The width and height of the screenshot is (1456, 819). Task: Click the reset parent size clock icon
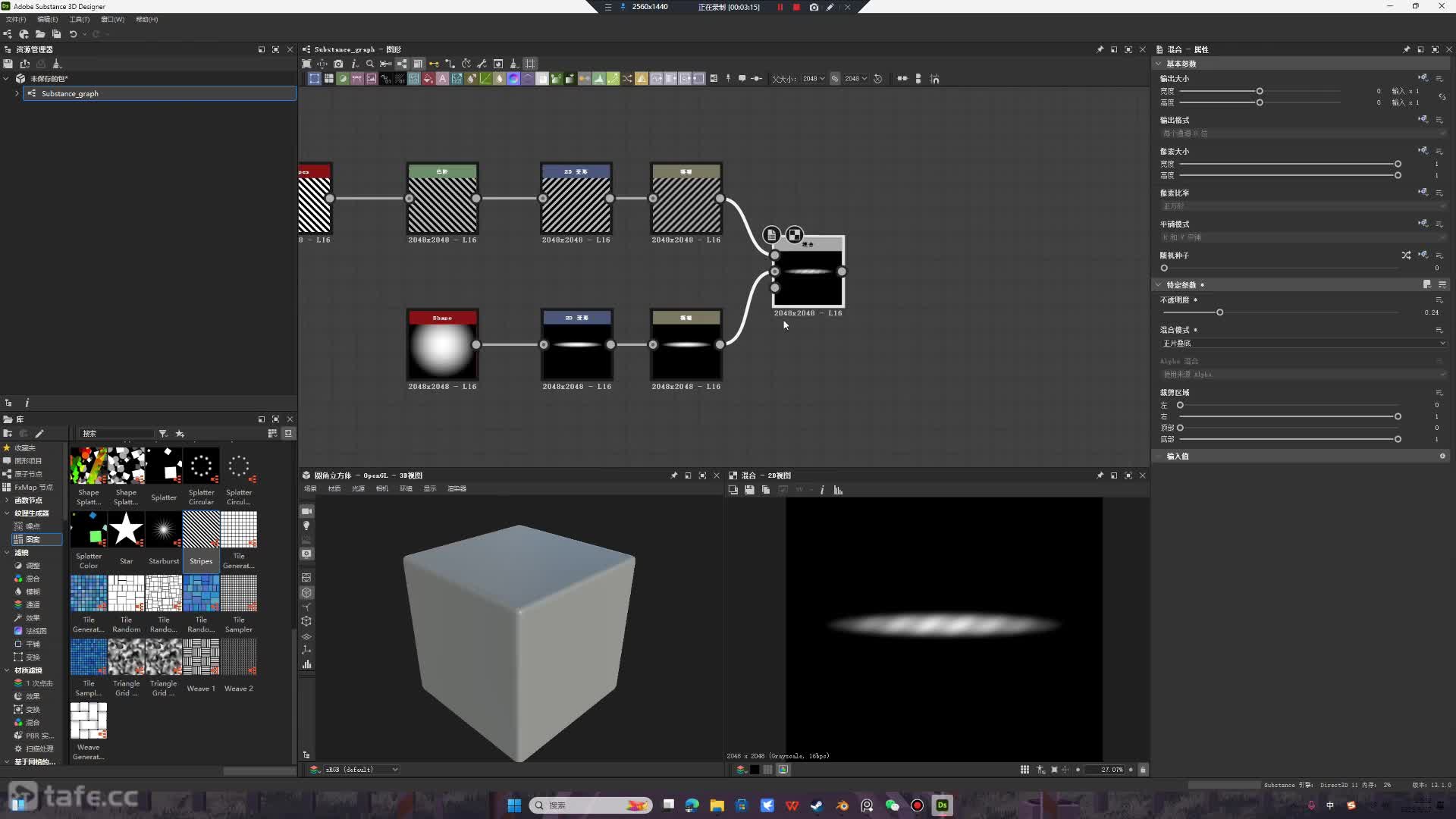click(878, 78)
